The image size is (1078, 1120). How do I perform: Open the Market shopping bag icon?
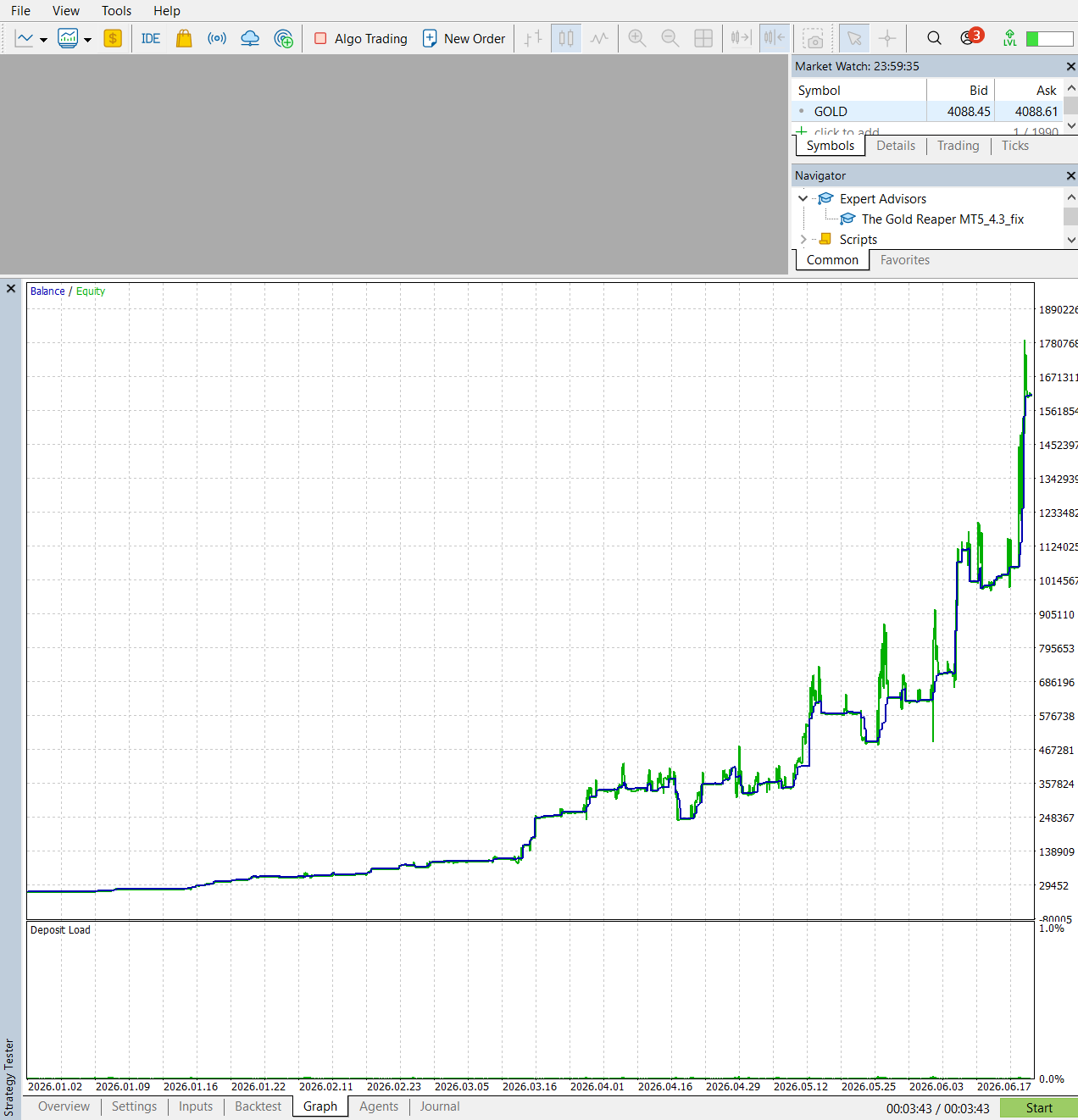point(184,39)
